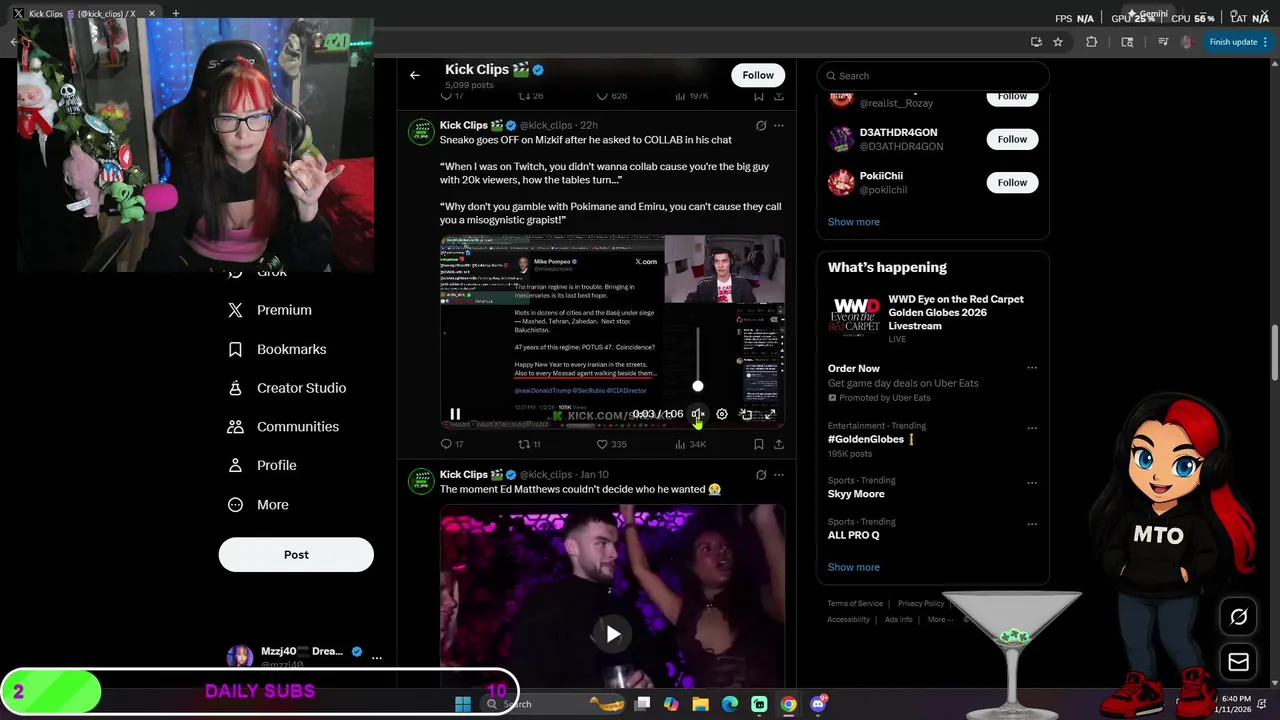1280x720 pixels.
Task: Open account menu dots beside Mzzj40
Action: [377, 658]
